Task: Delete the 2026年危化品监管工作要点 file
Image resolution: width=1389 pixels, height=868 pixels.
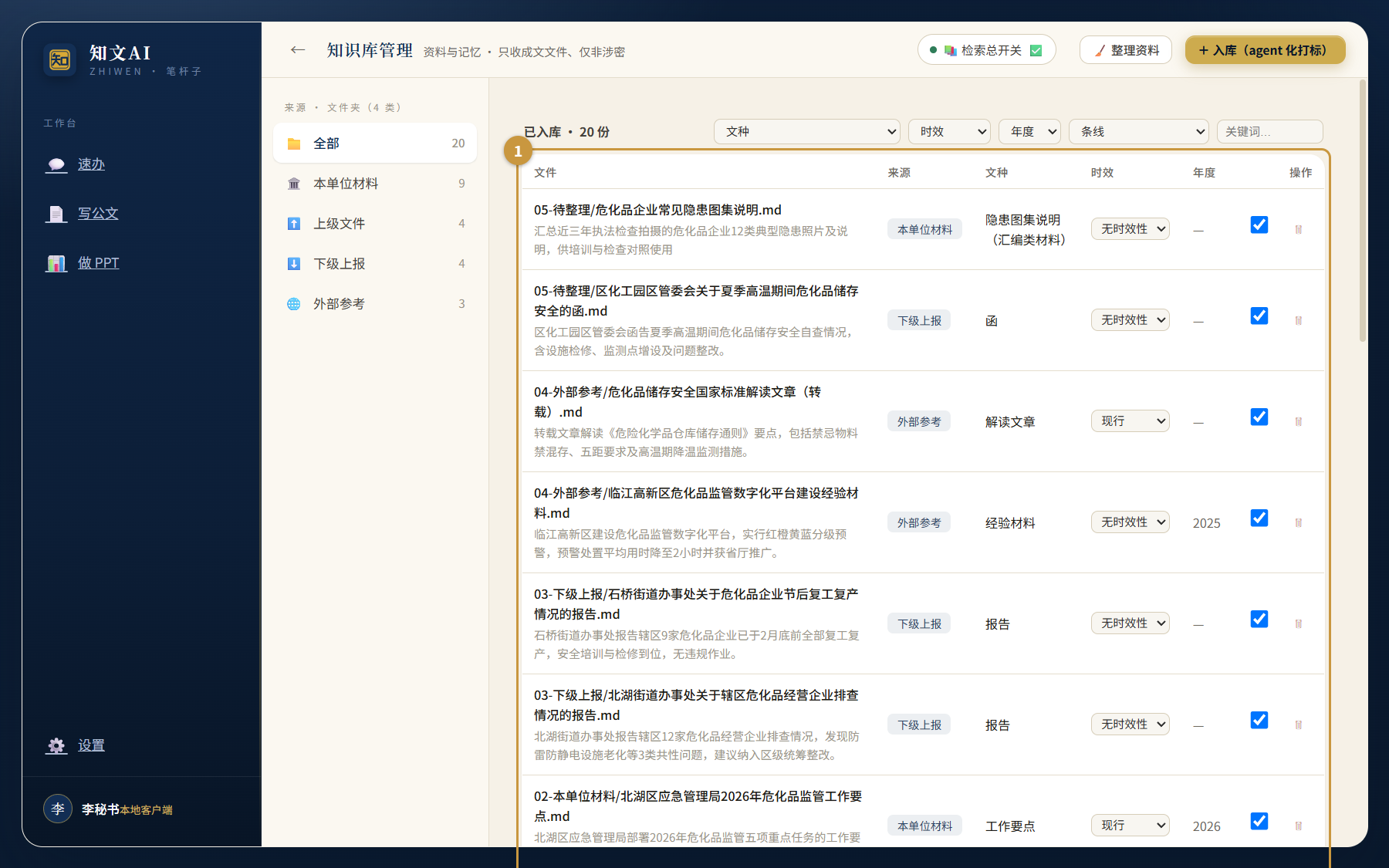Action: [1299, 826]
